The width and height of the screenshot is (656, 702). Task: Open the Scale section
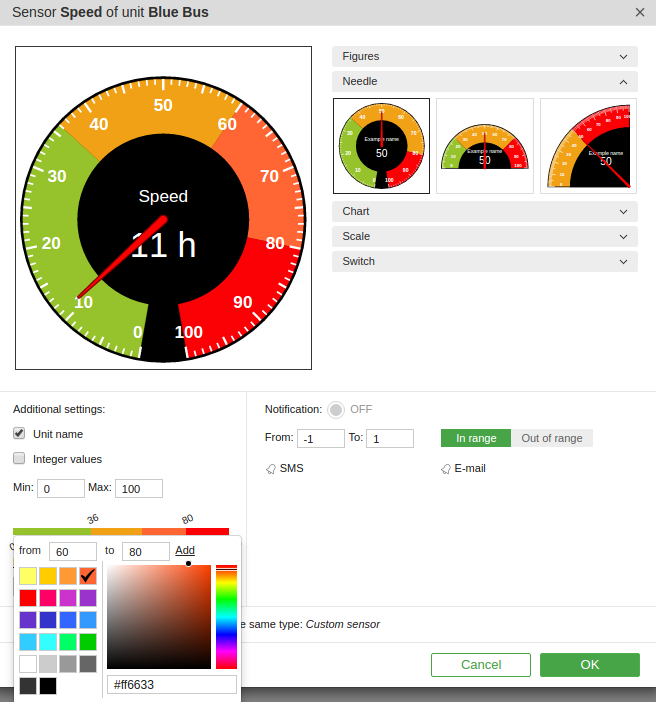point(484,237)
